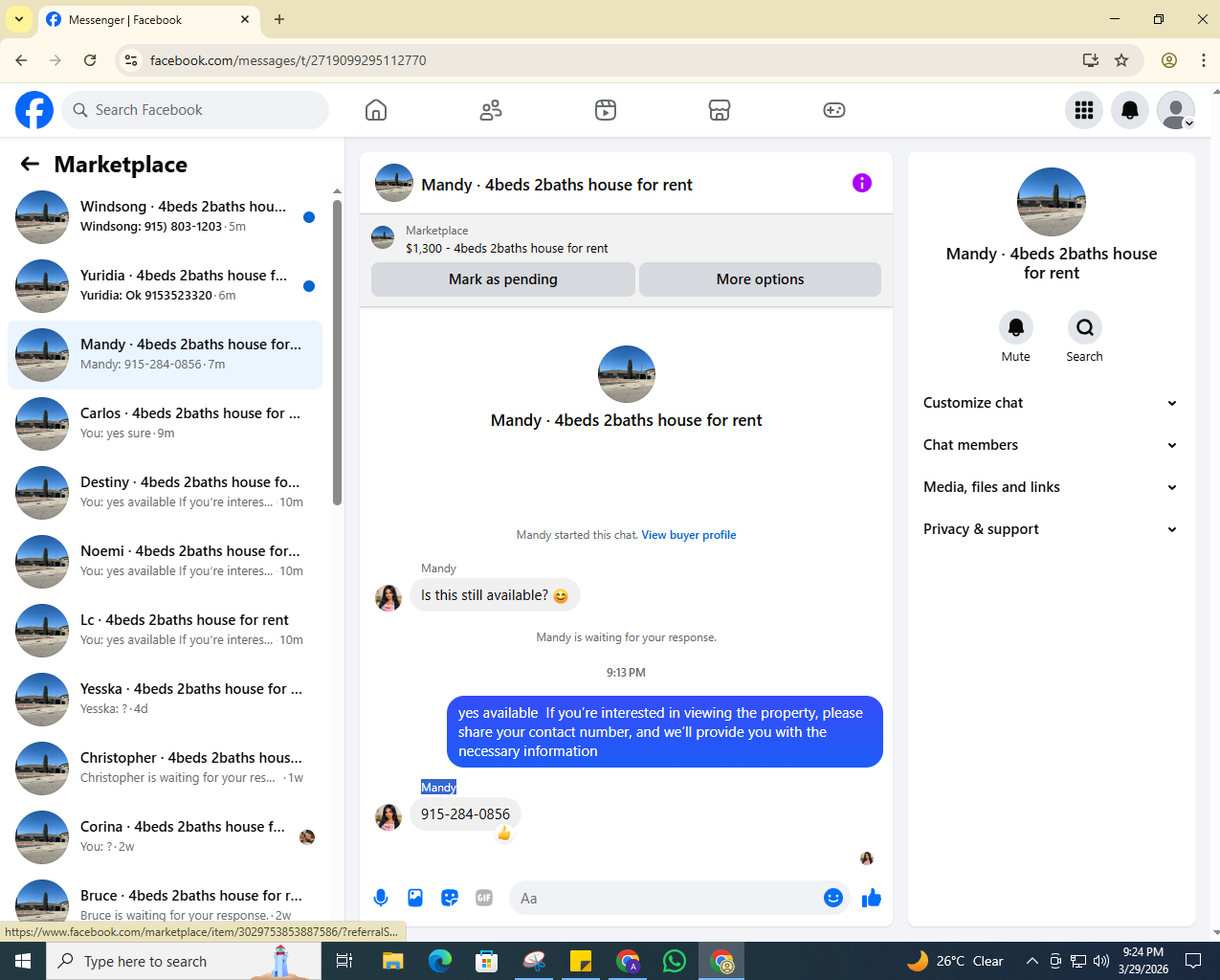Click the Facebook logo

coord(34,110)
